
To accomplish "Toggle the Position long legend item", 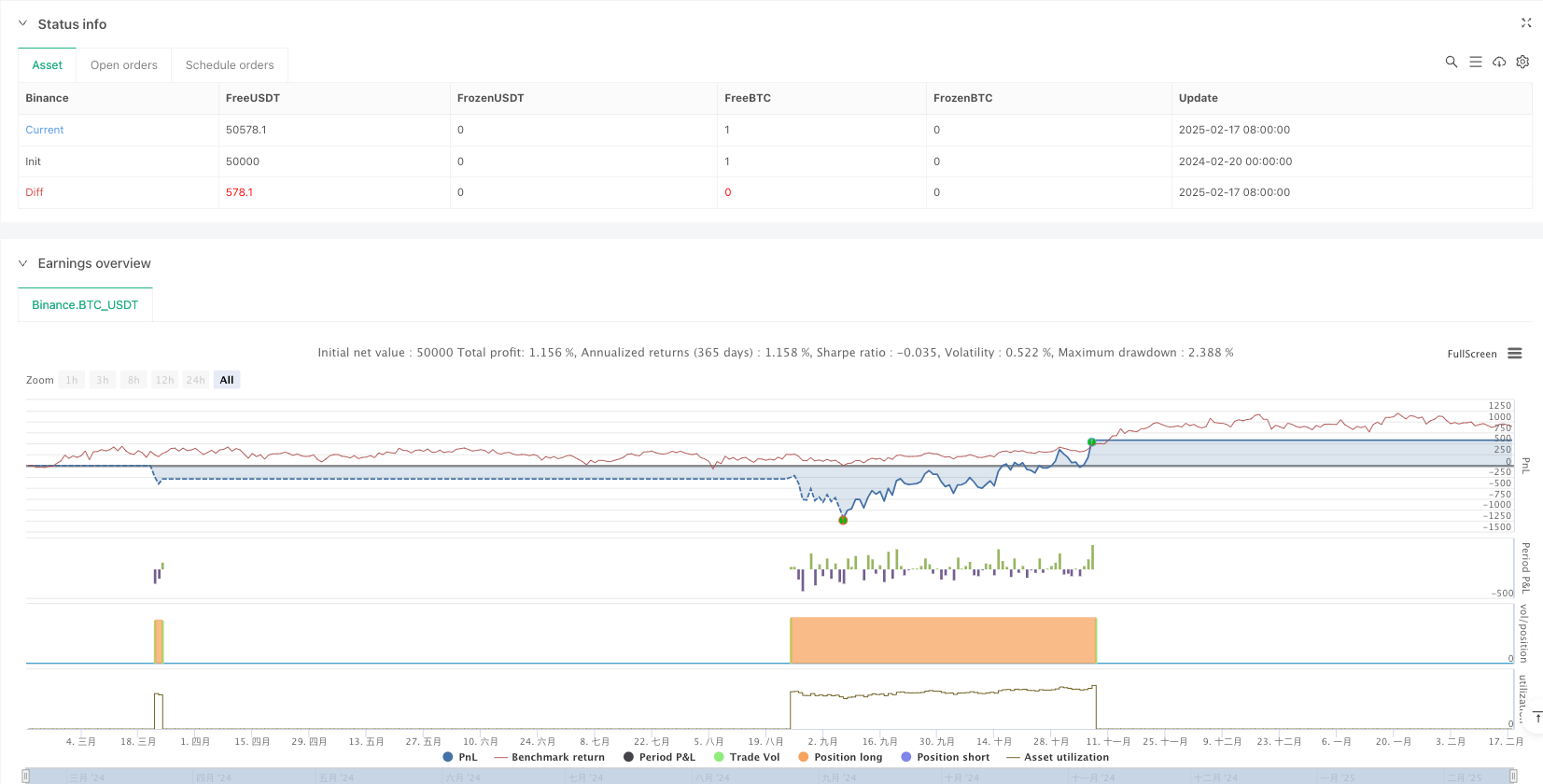I will [x=840, y=757].
